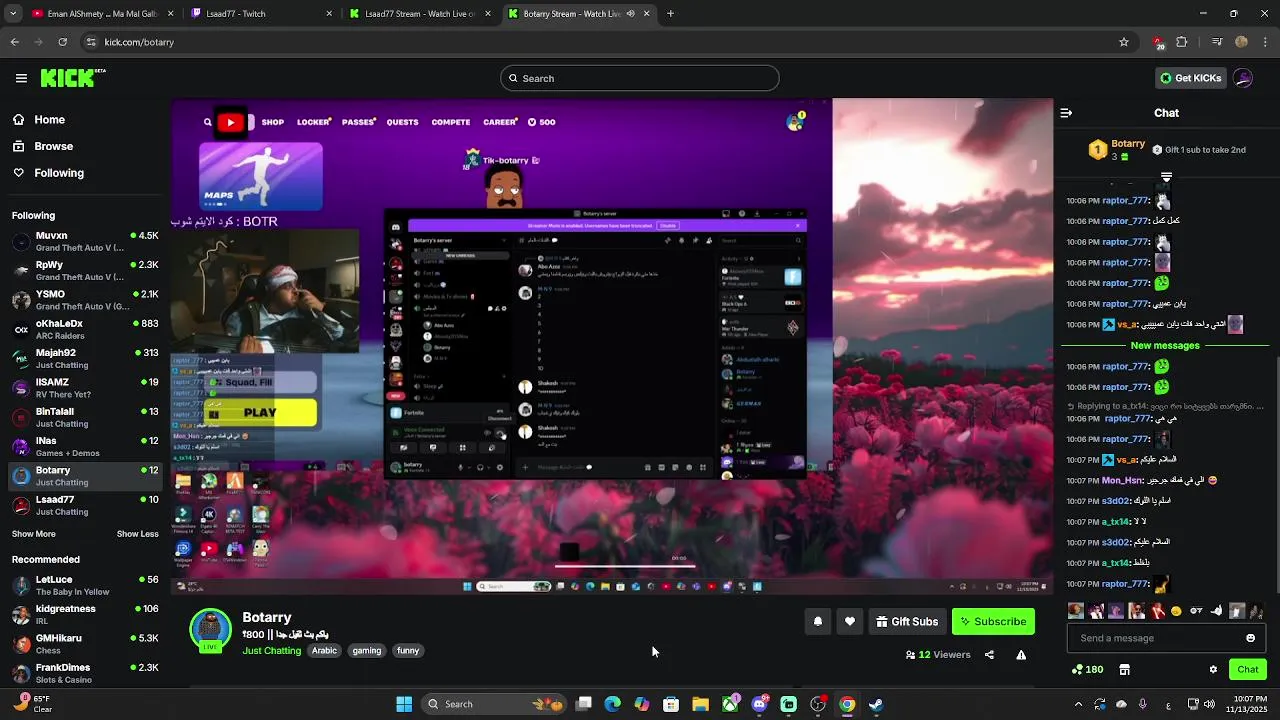Show hidden system tray icons chevron
Screen dimensions: 1280x720
click(1078, 704)
